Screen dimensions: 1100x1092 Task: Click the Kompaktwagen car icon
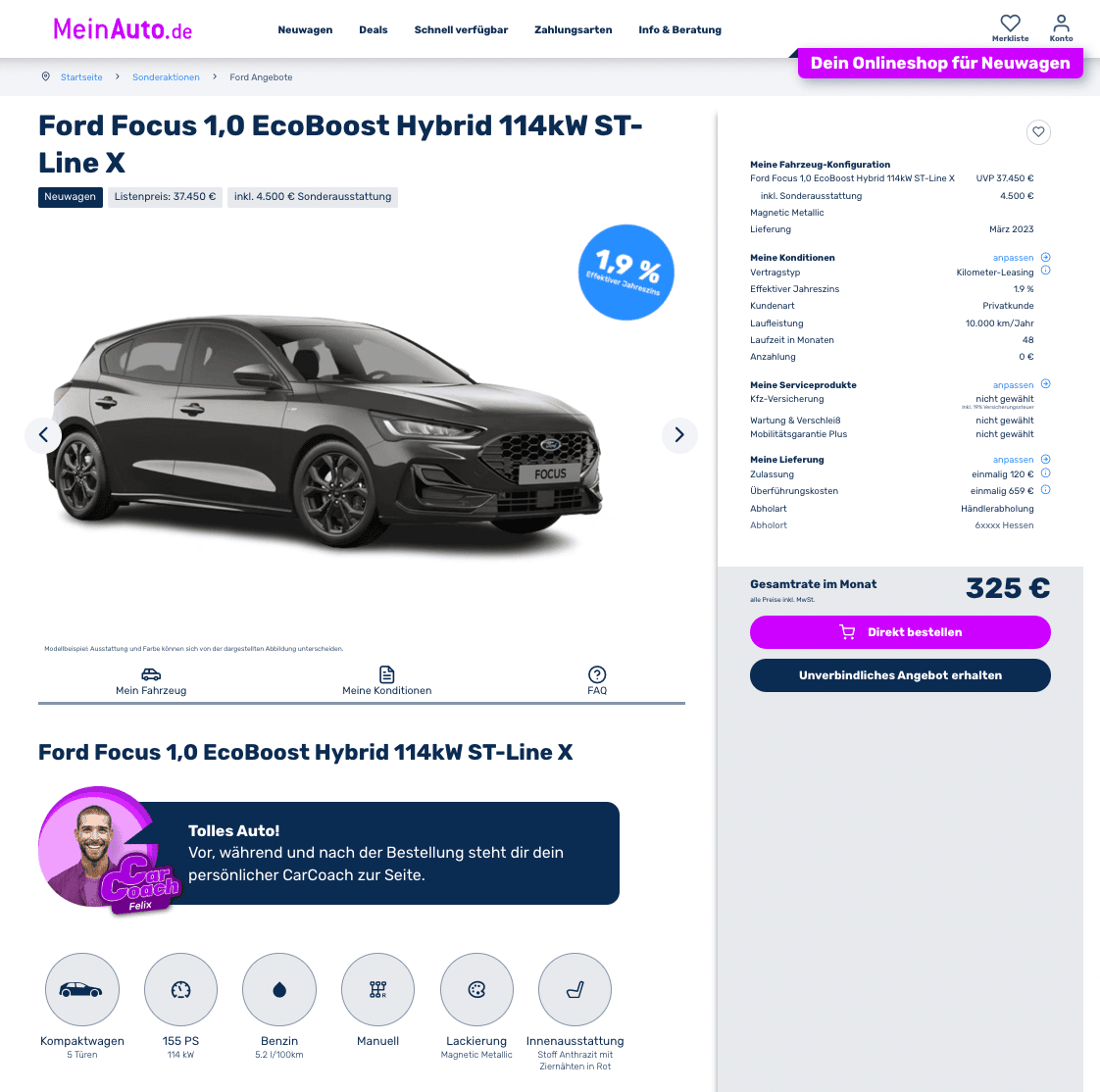82,989
